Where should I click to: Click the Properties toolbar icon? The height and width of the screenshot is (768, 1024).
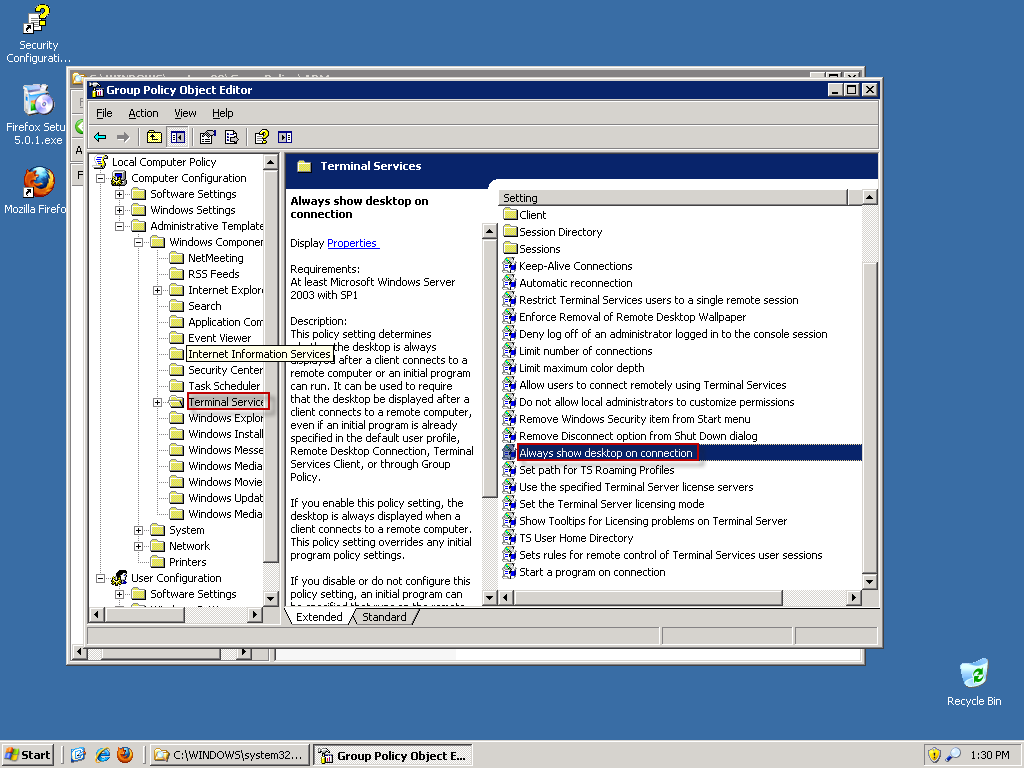[208, 137]
